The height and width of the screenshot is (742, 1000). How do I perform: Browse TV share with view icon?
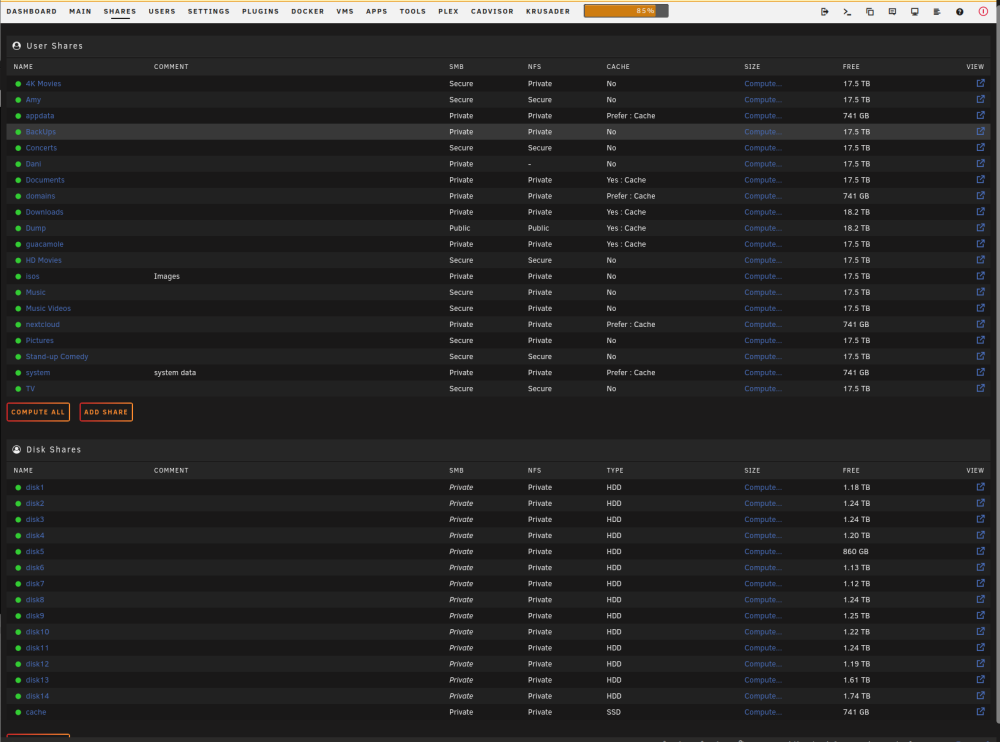pyautogui.click(x=980, y=388)
